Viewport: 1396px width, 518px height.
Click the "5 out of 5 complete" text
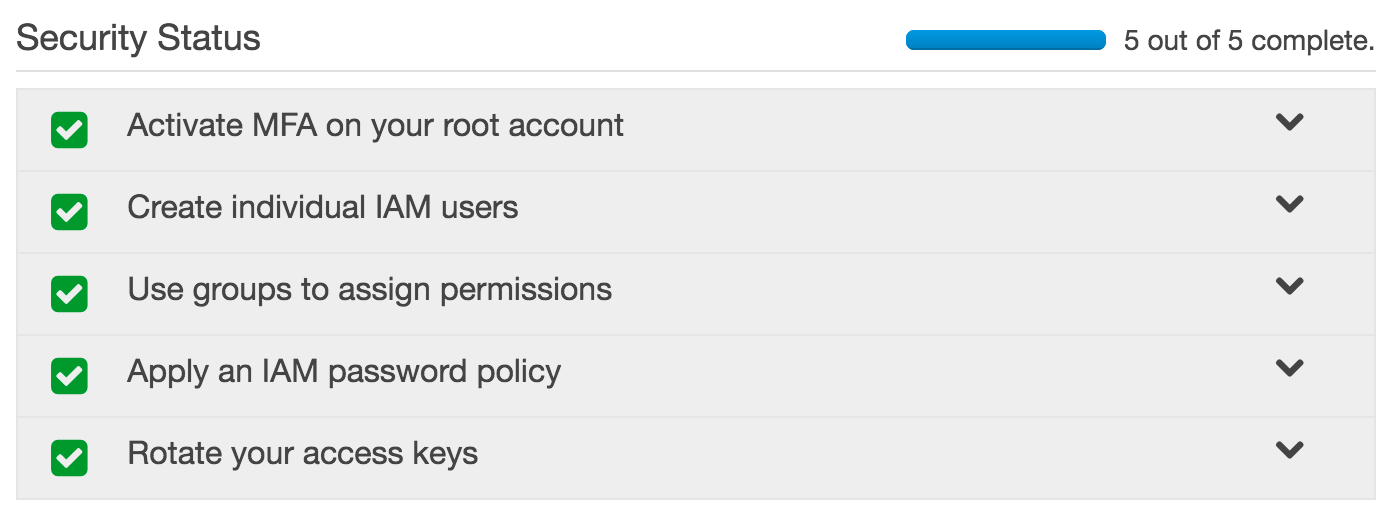[1249, 41]
